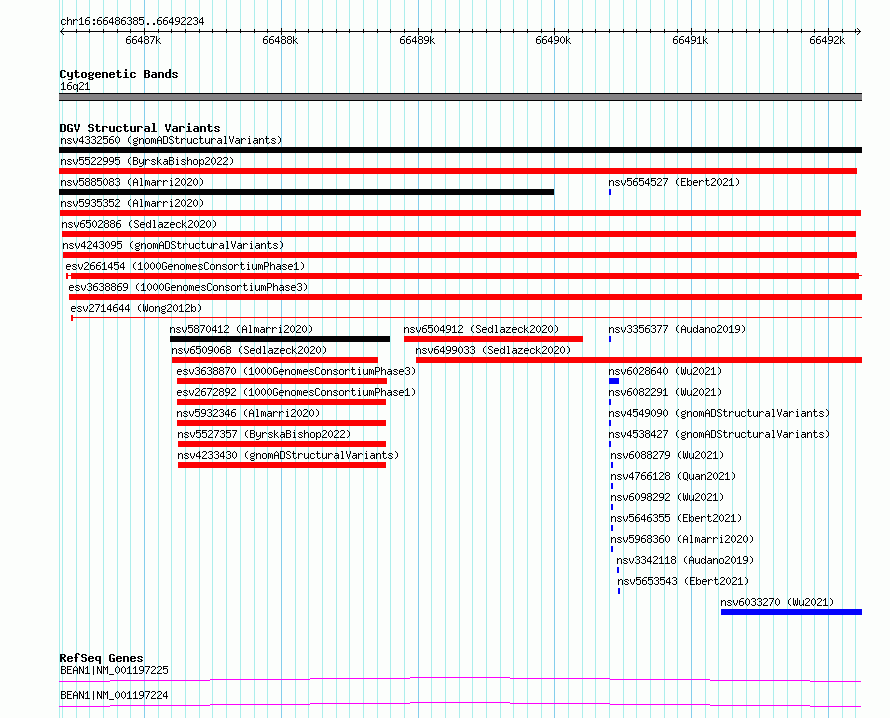The height and width of the screenshot is (718, 890).
Task: Click the 66487k ruler tick label
Action: click(x=143, y=40)
